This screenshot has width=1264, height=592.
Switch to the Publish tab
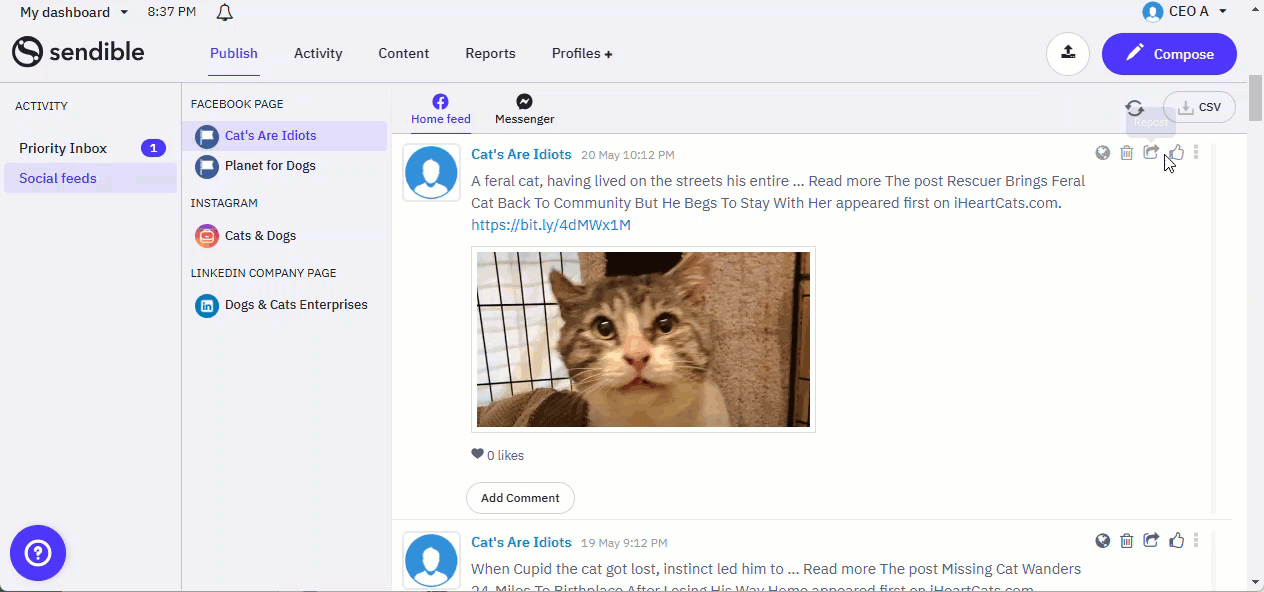pos(234,54)
